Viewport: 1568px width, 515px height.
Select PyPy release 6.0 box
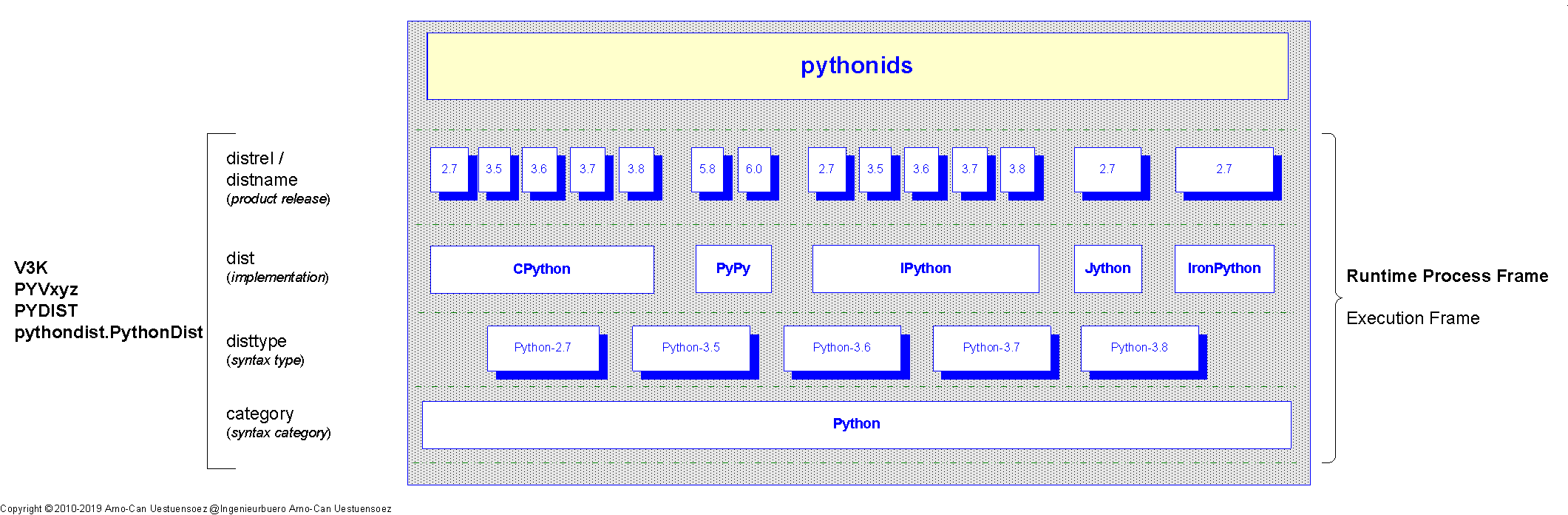[x=754, y=169]
